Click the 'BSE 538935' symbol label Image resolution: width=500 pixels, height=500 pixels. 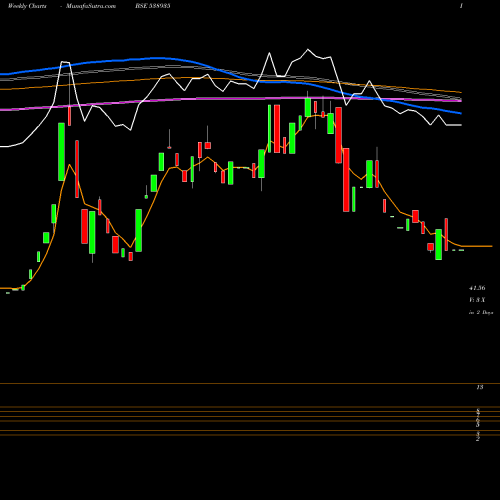153,6
